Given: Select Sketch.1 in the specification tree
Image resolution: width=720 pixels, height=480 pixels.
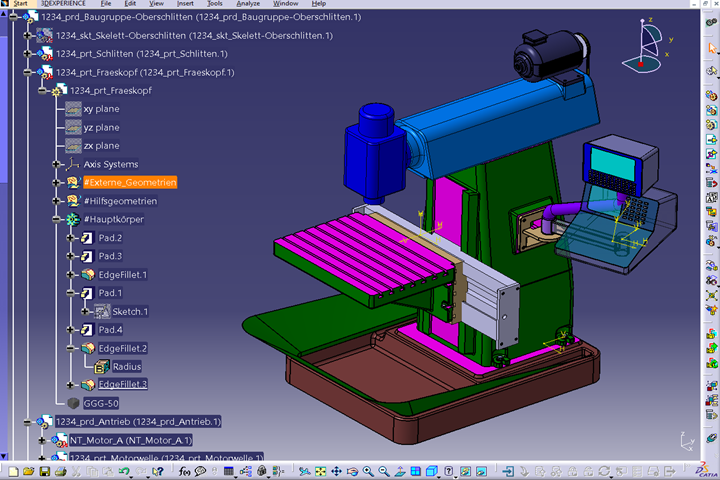Looking at the screenshot, I should (129, 311).
